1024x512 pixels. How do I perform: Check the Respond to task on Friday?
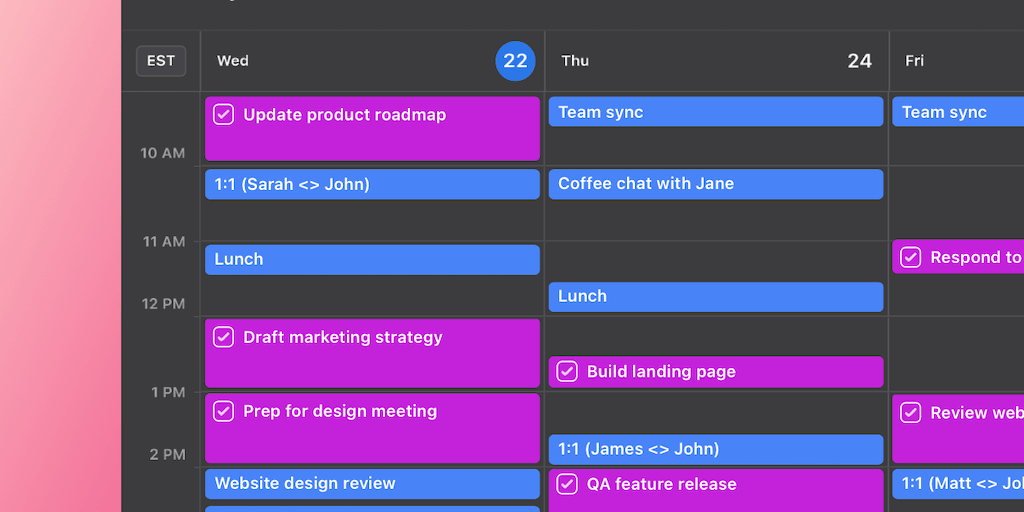pyautogui.click(x=910, y=257)
